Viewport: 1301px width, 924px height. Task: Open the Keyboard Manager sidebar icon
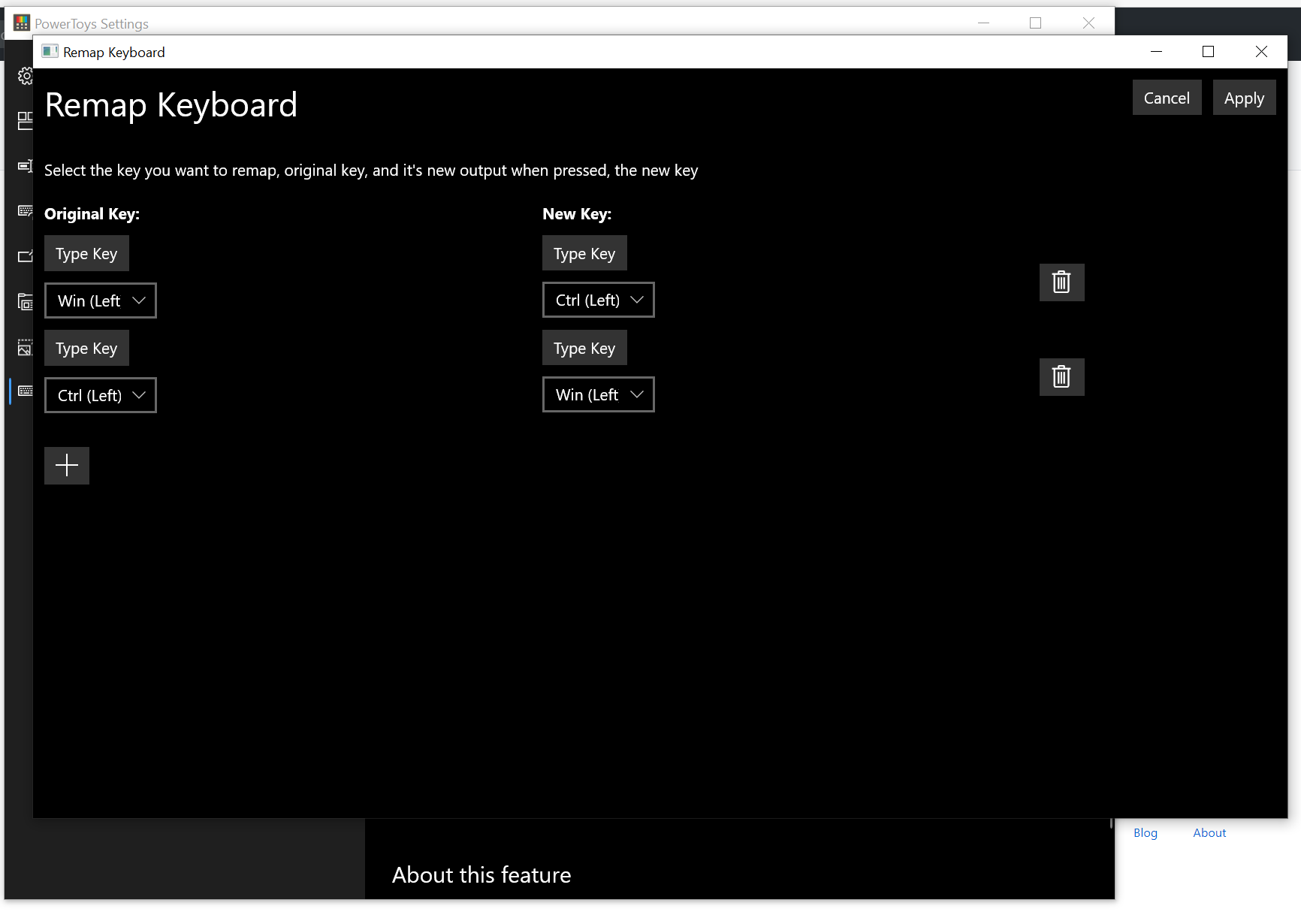point(25,391)
